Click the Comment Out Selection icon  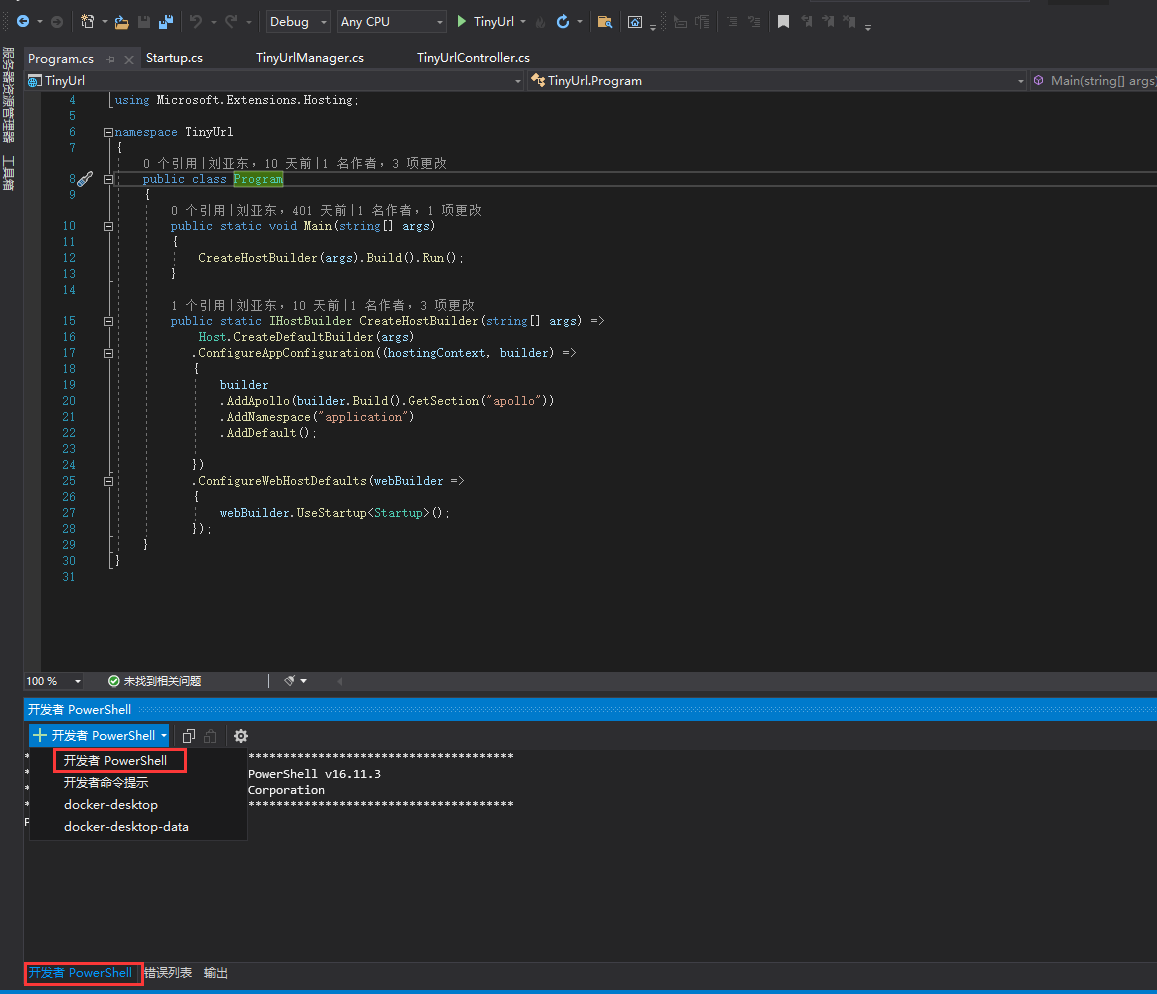pos(732,22)
